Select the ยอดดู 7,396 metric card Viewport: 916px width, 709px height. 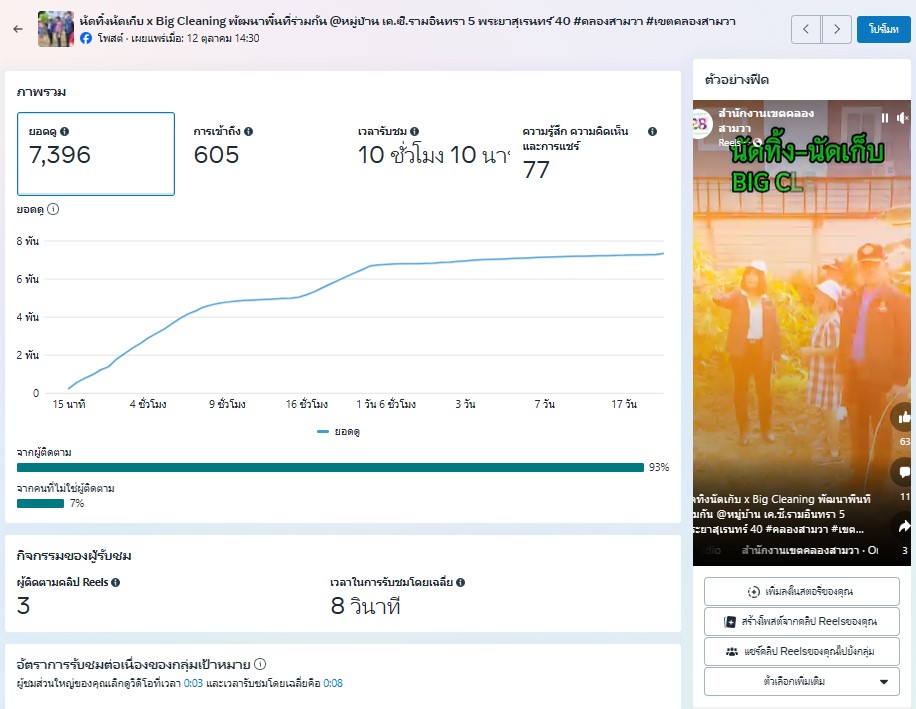pos(96,153)
